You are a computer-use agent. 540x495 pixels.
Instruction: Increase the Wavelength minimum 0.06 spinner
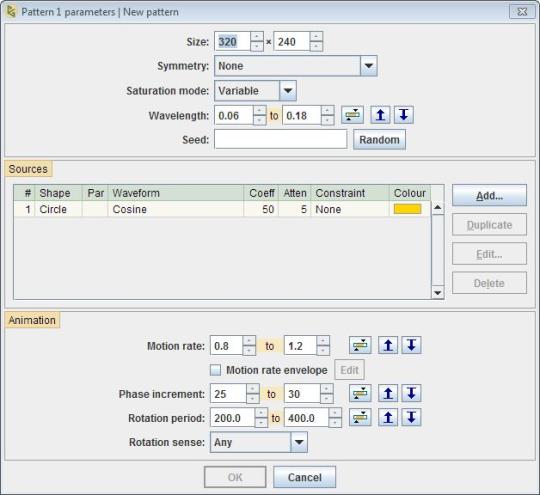[259, 111]
